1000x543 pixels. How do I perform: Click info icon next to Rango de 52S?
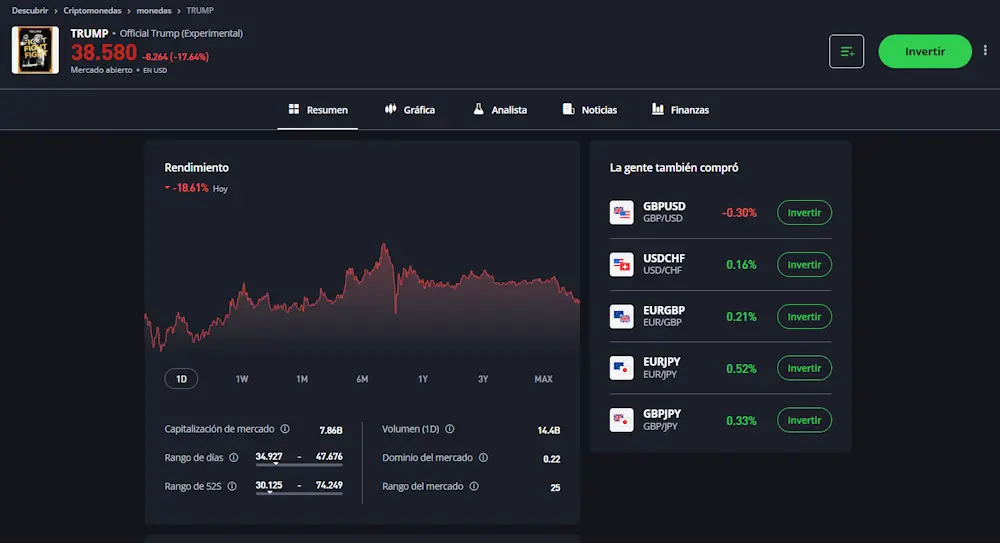click(x=232, y=486)
